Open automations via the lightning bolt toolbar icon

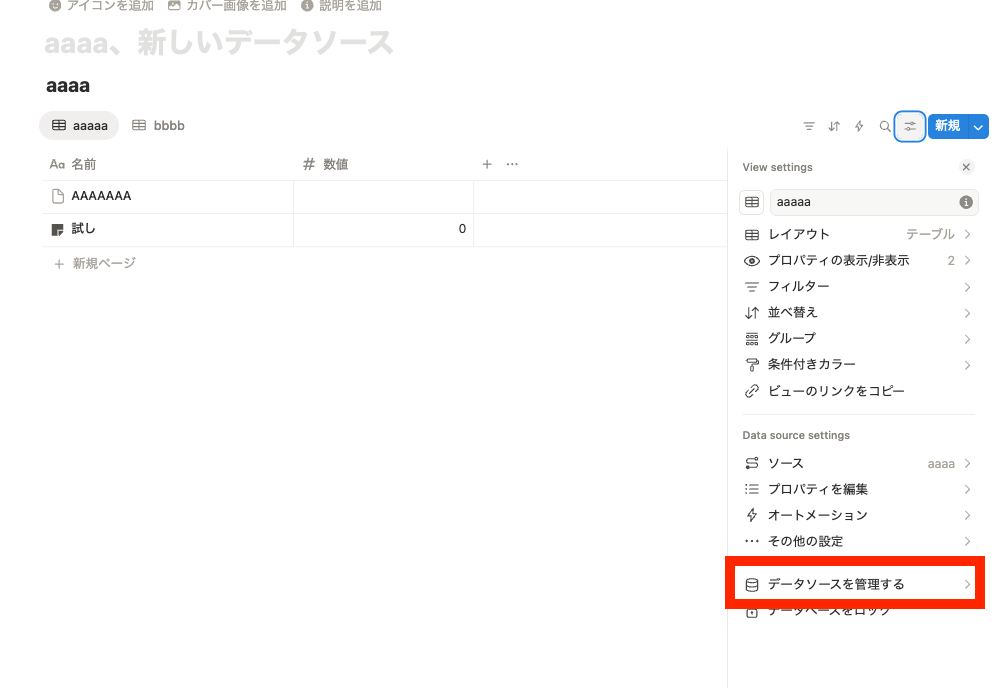[x=859, y=126]
